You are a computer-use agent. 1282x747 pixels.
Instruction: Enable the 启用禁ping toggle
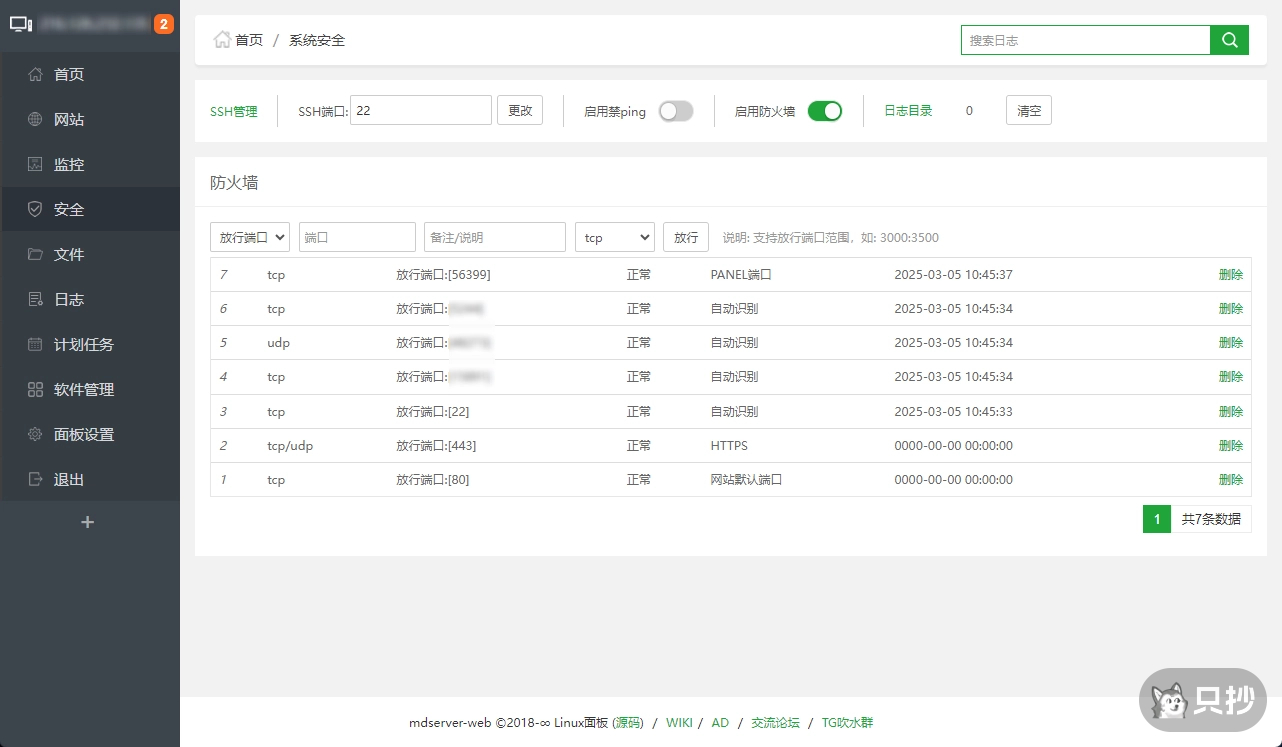pyautogui.click(x=675, y=111)
